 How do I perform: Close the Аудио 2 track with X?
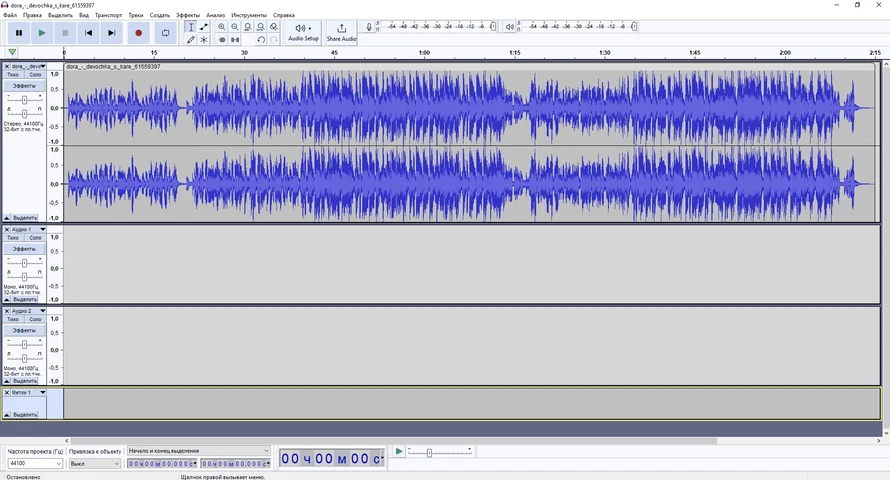tap(7, 311)
